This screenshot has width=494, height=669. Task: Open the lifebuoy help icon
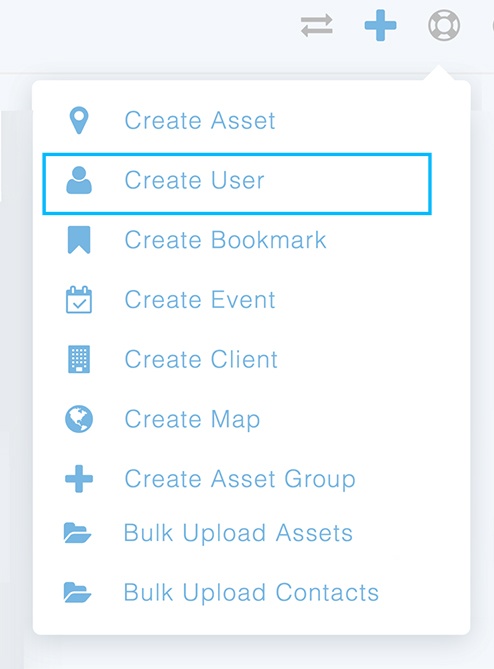click(444, 26)
